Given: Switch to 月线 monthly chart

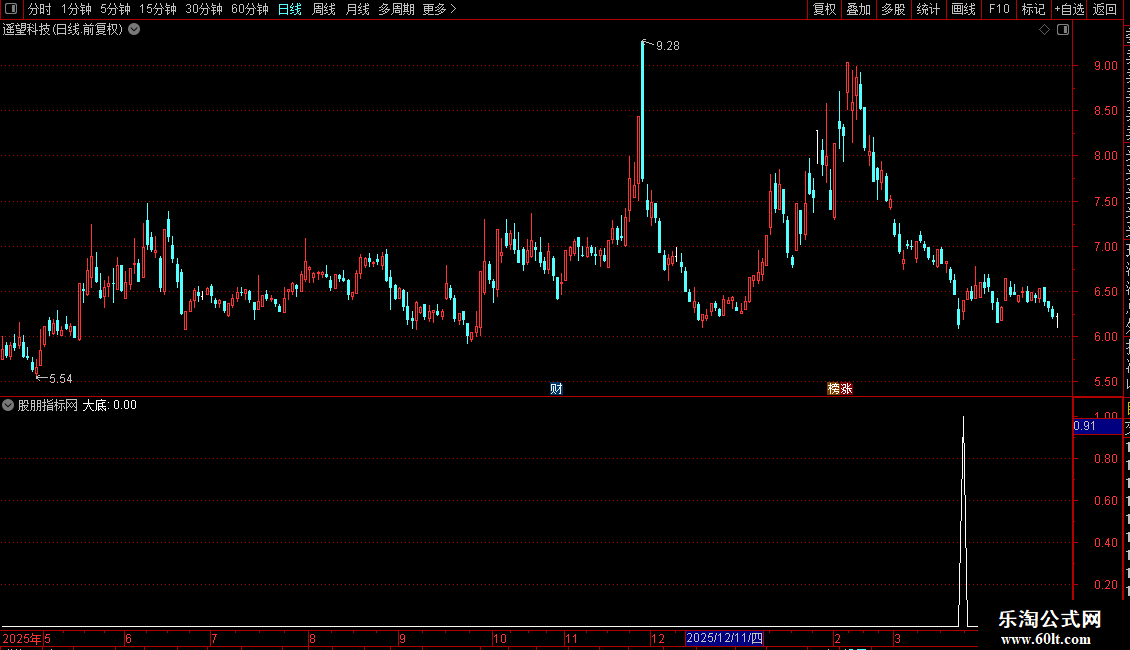Looking at the screenshot, I should (357, 9).
